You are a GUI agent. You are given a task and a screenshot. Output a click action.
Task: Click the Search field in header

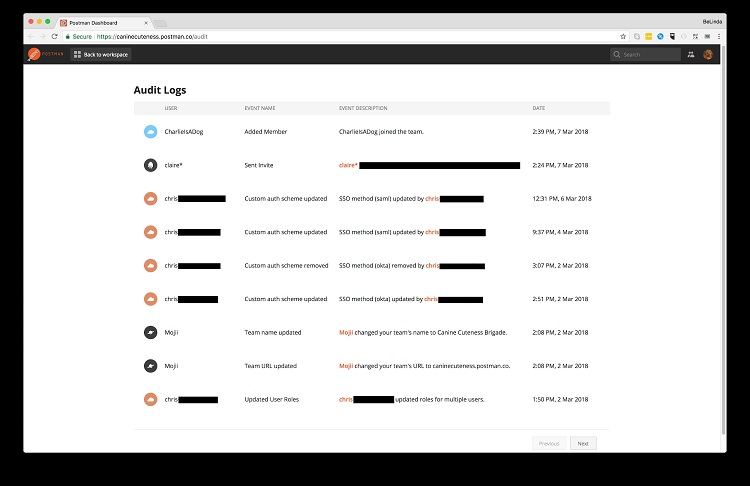coord(645,55)
